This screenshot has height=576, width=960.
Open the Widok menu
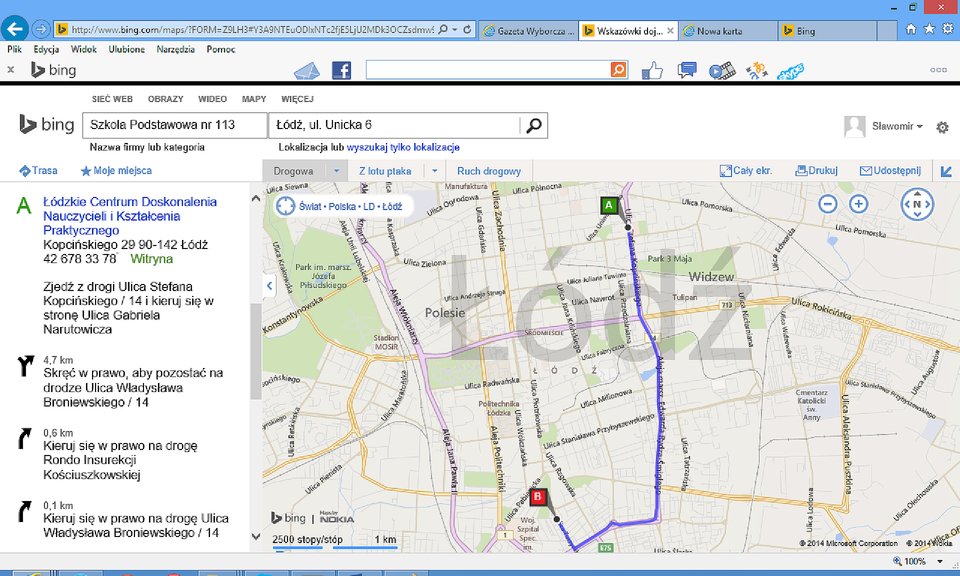pyautogui.click(x=84, y=49)
